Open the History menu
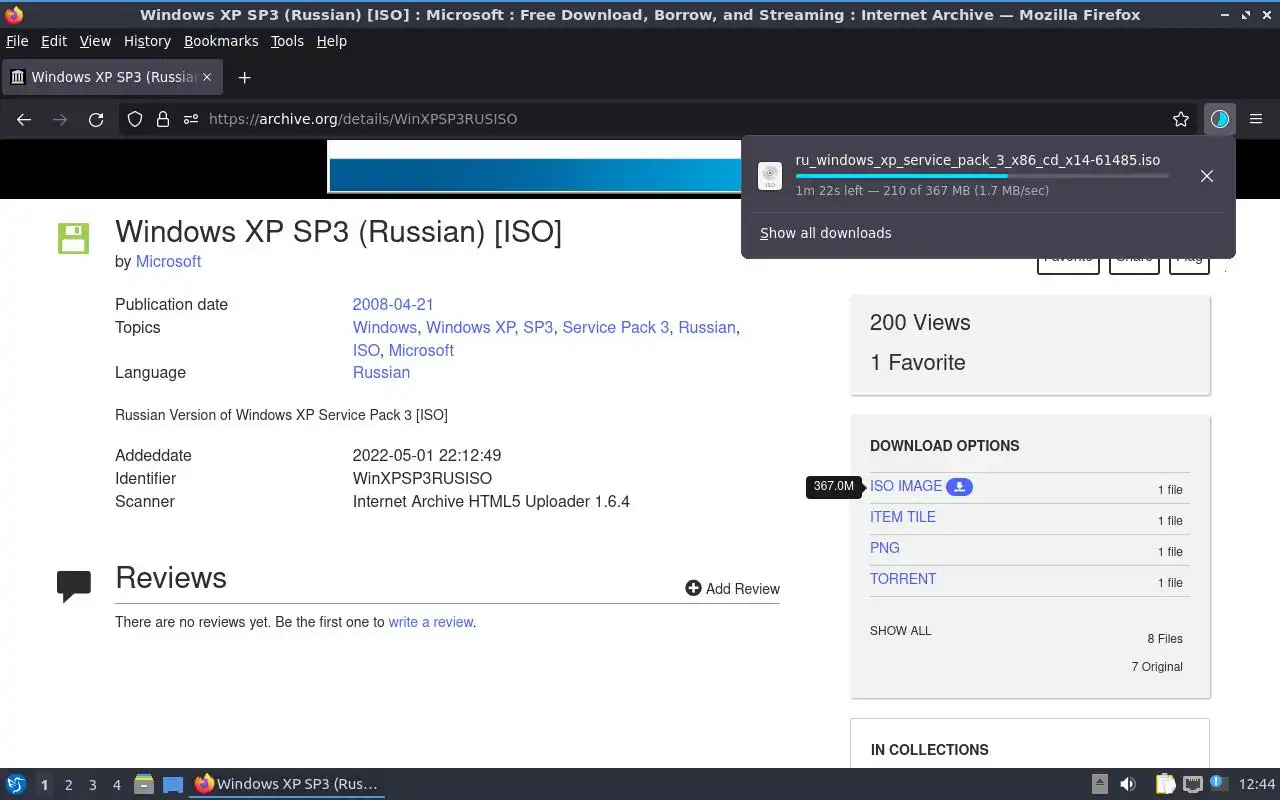This screenshot has width=1280, height=800. pyautogui.click(x=147, y=41)
